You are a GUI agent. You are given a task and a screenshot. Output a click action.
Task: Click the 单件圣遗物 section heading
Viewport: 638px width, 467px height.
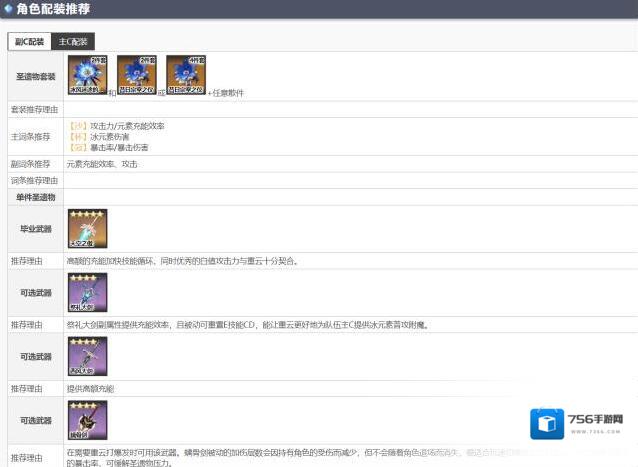35,198
